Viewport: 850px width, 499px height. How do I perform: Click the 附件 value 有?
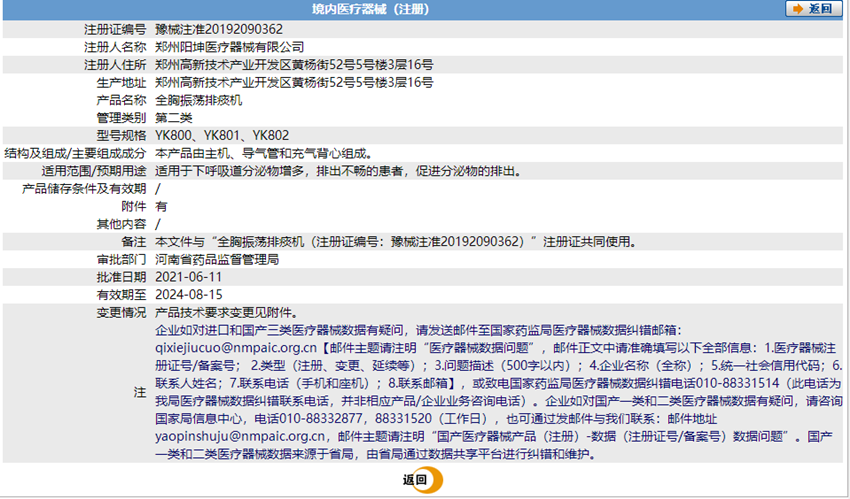pyautogui.click(x=161, y=206)
